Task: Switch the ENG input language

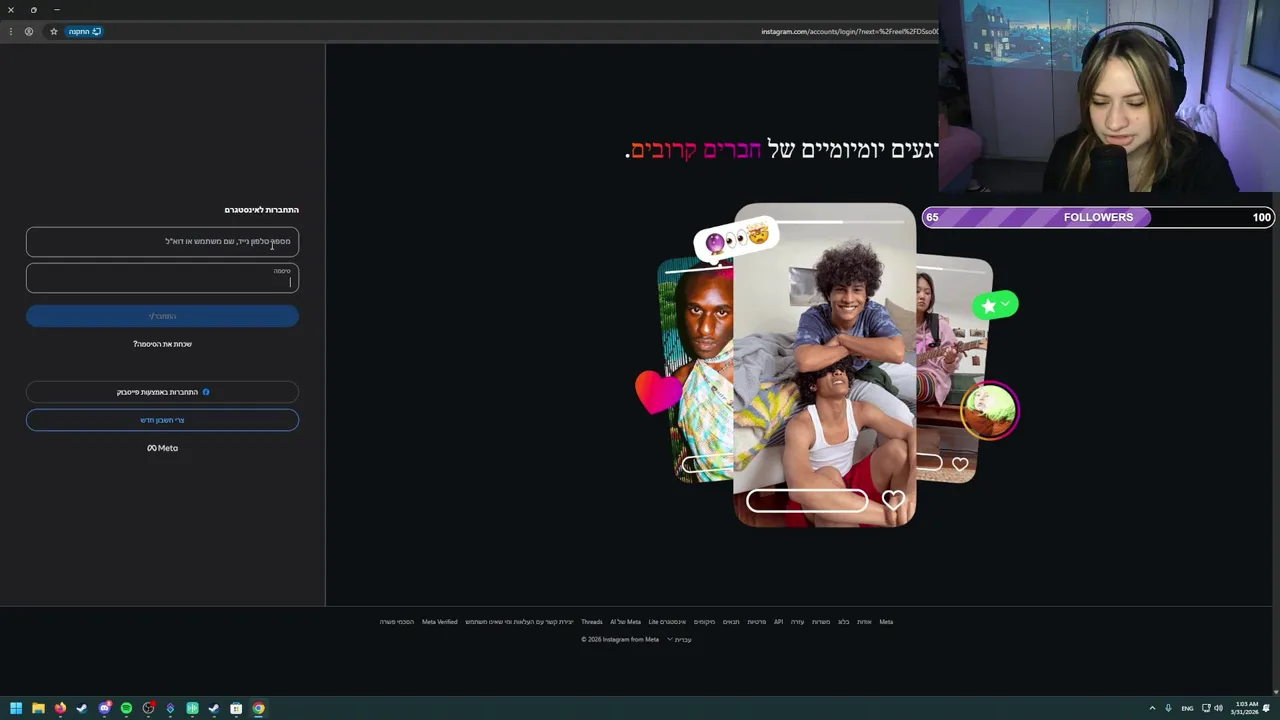Action: [x=1187, y=708]
